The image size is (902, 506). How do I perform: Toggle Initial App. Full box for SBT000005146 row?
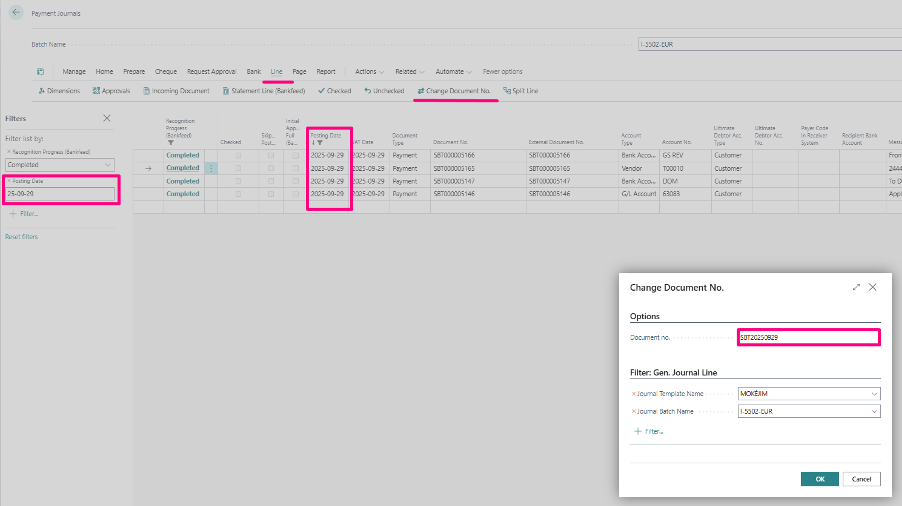tap(295, 194)
